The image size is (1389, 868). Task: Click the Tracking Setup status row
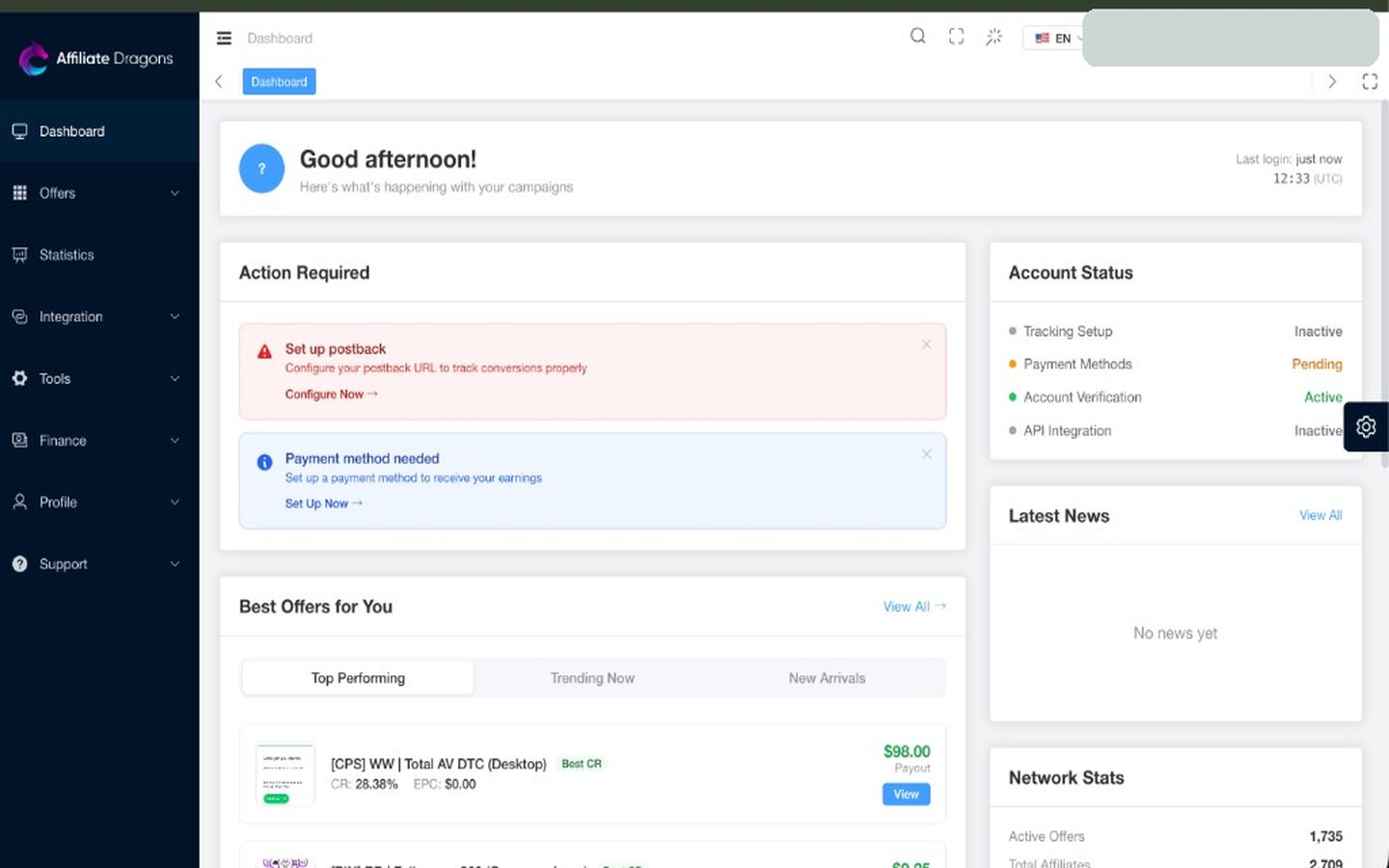coord(1175,331)
